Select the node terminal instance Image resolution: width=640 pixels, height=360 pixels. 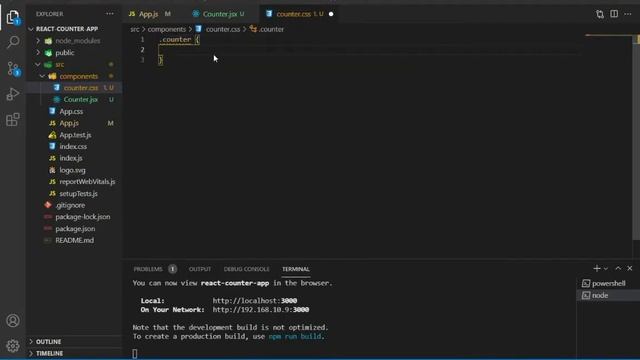pos(608,295)
